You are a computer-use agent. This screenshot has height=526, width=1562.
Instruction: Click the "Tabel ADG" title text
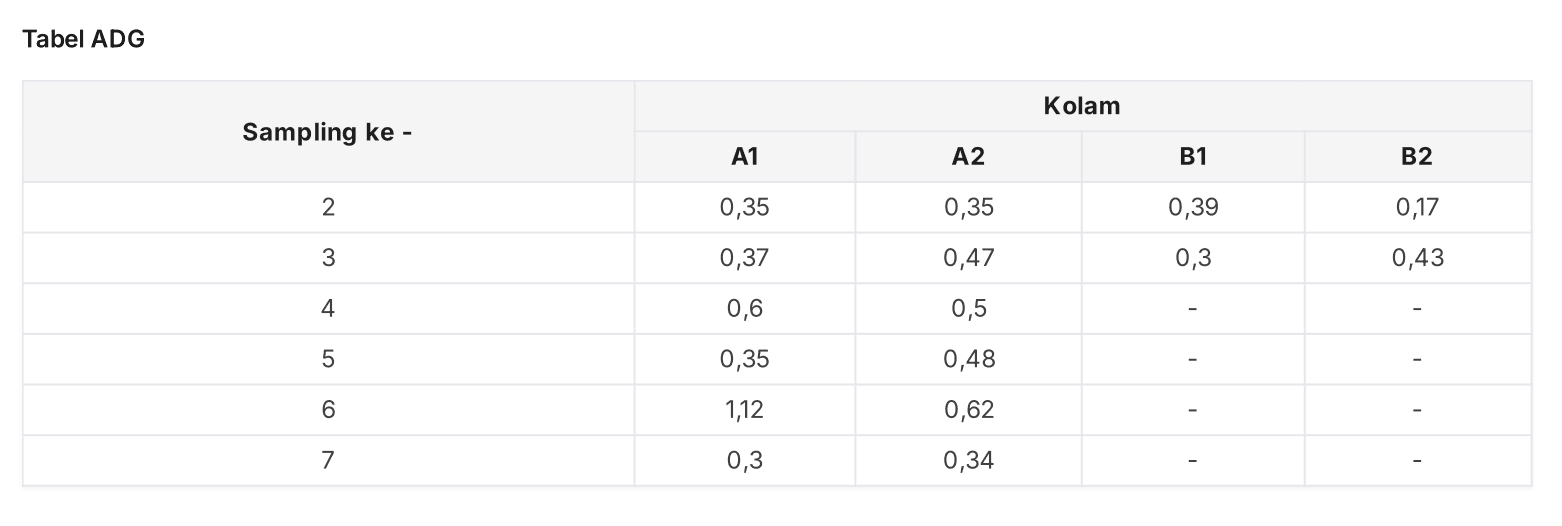pyautogui.click(x=84, y=39)
